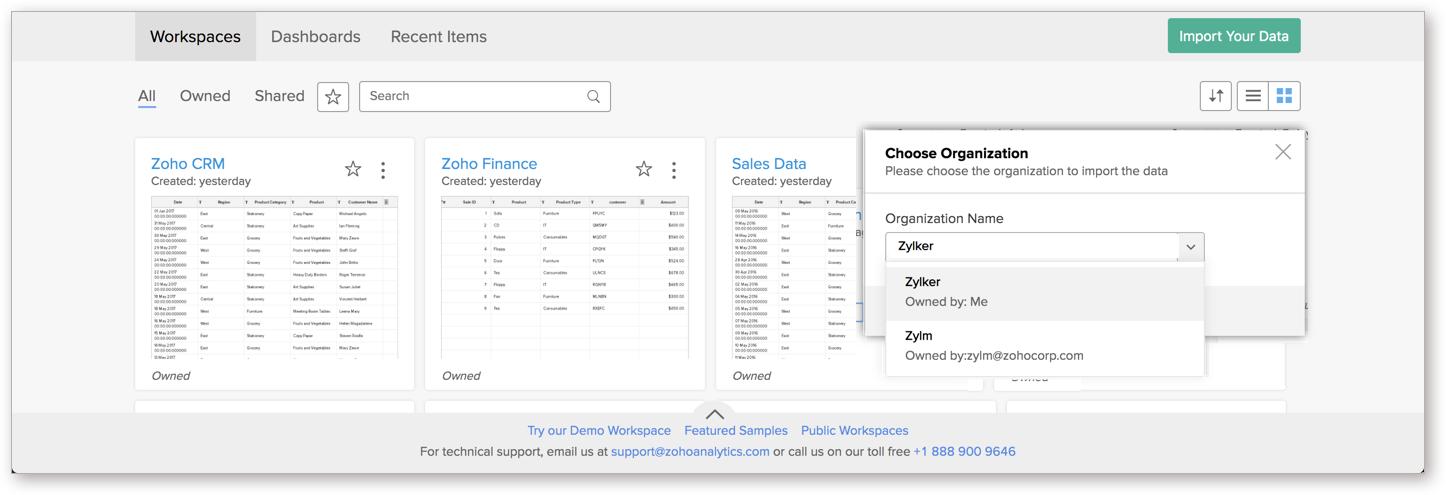Select Zylker organization owned by Me
The width and height of the screenshot is (1446, 495).
[1044, 291]
